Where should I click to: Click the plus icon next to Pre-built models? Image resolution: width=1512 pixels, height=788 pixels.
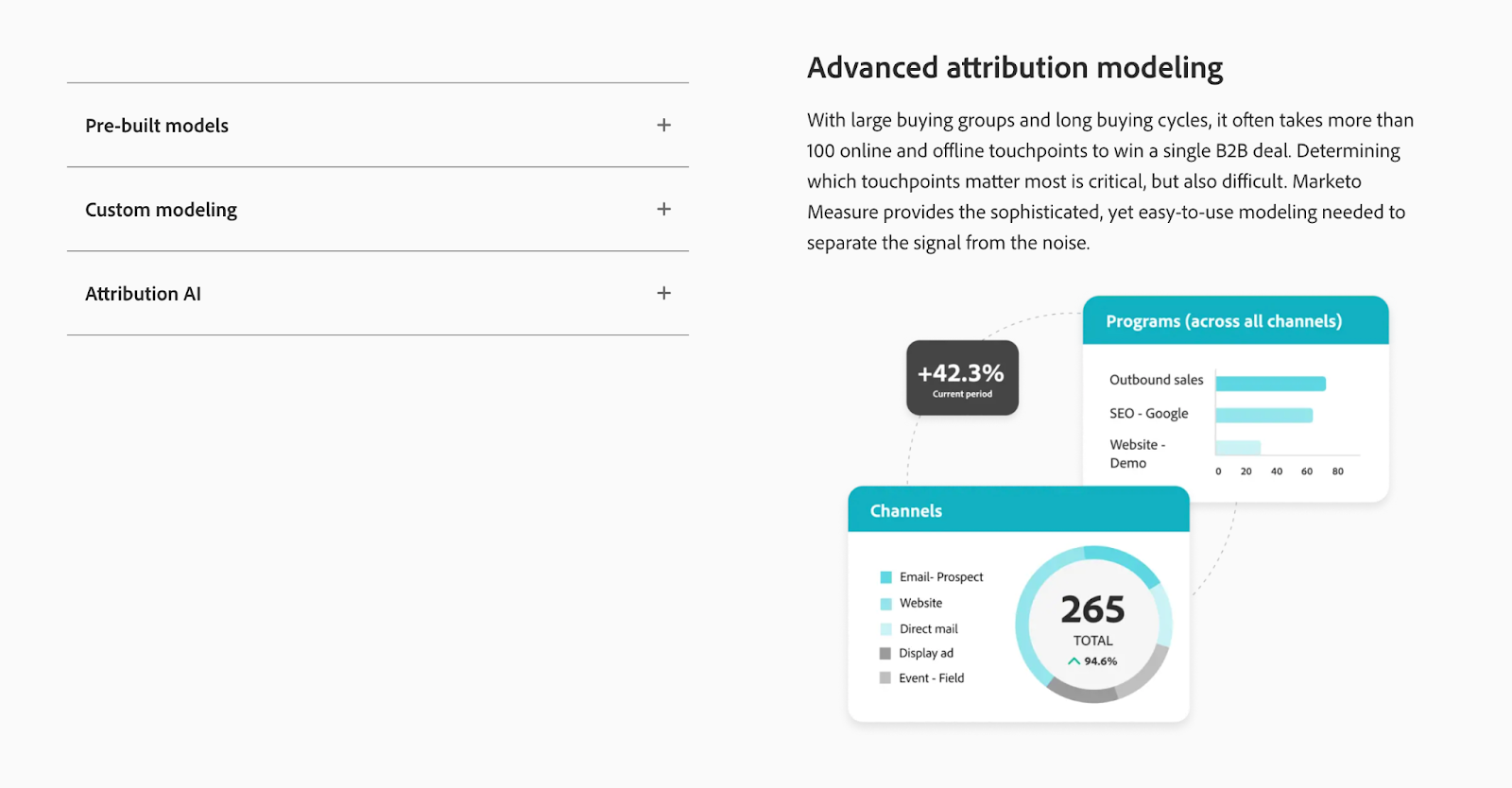point(664,124)
